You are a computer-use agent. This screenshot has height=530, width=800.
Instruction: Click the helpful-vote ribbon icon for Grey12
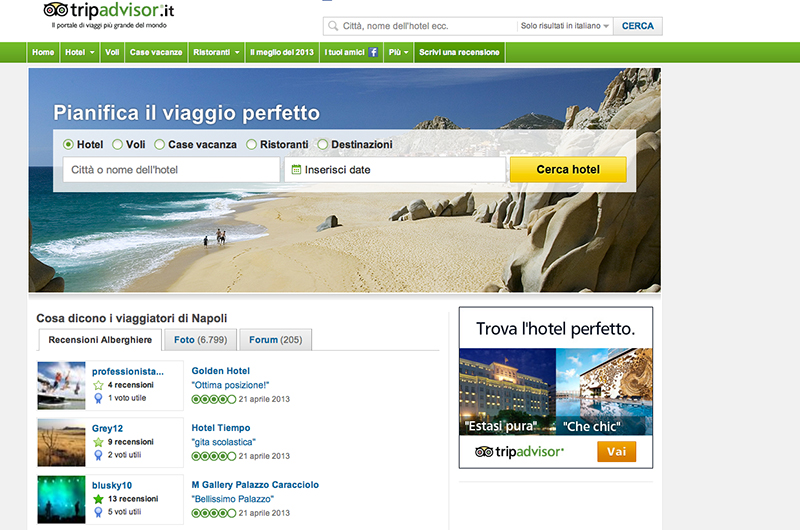coord(98,455)
